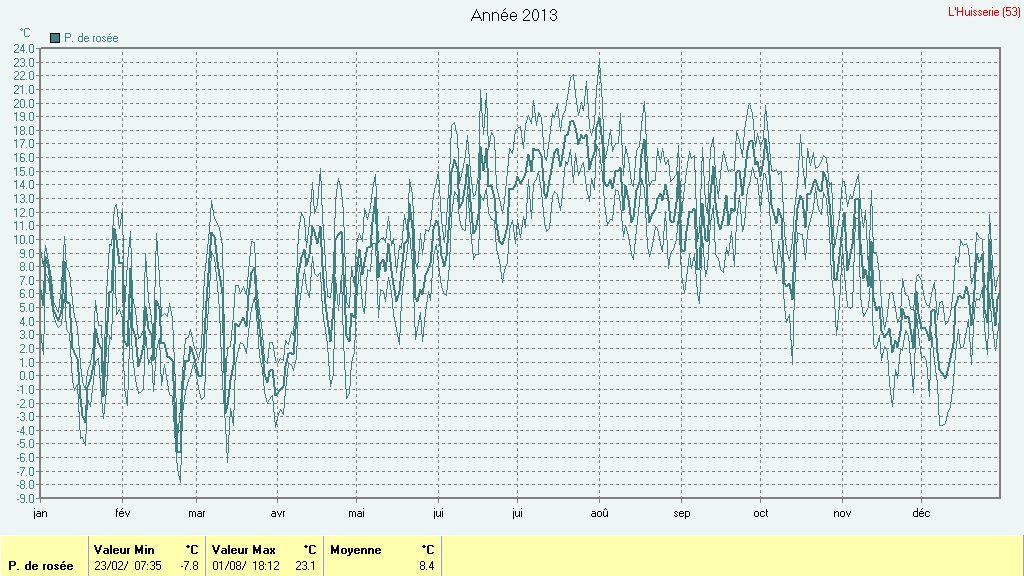
Task: Click the "4.0" y-axis label
Action: (27, 322)
